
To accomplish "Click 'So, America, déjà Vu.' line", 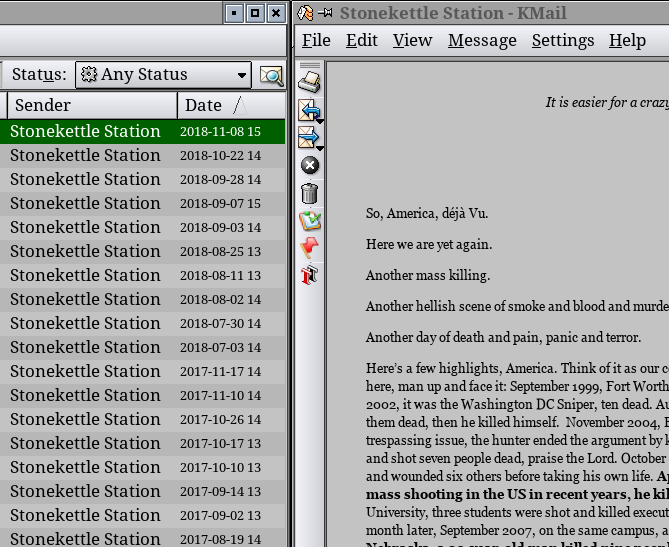I will point(427,213).
